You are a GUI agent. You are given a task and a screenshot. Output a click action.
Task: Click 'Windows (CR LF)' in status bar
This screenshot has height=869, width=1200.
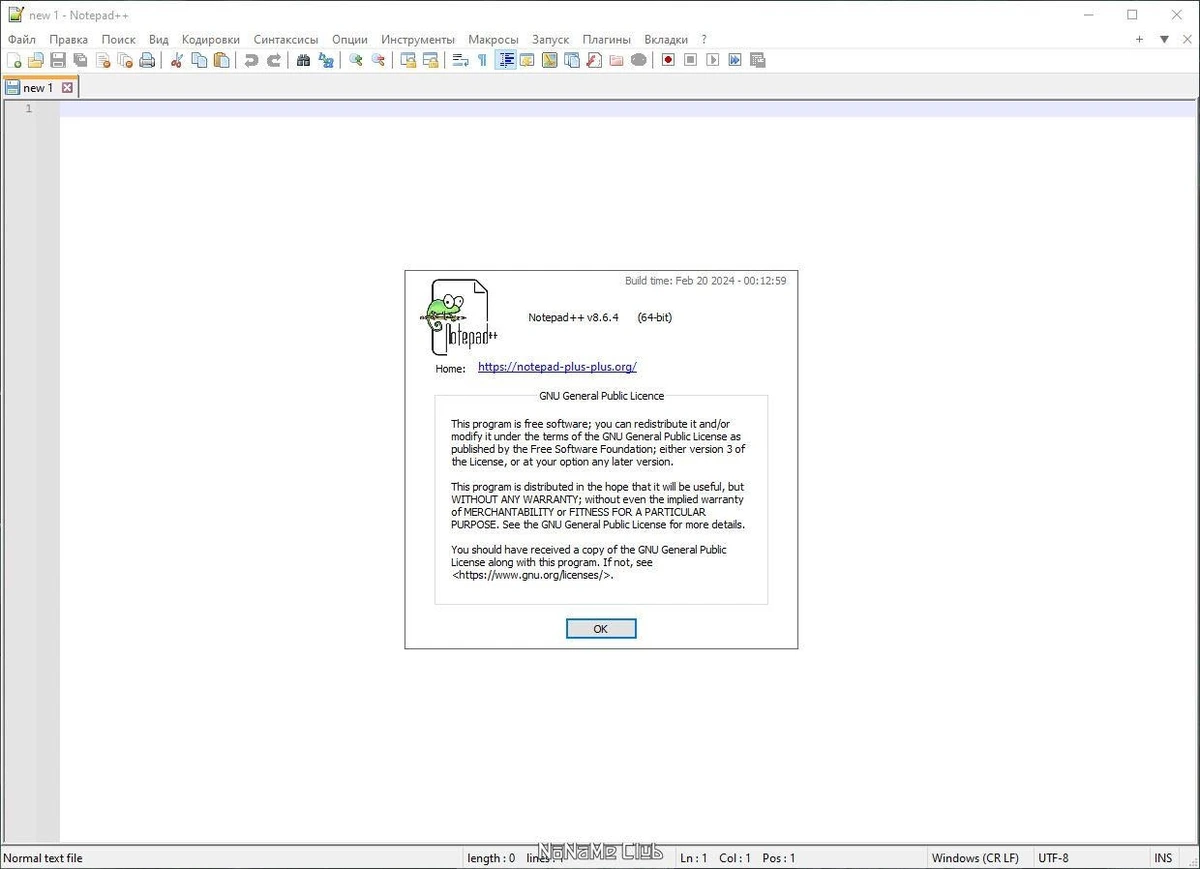click(975, 858)
